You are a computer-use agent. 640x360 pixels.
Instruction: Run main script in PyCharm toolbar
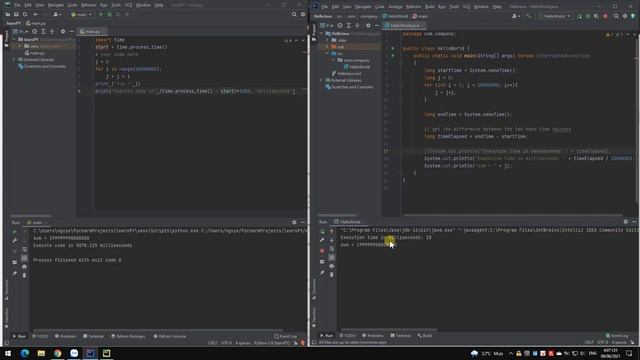coord(101,14)
